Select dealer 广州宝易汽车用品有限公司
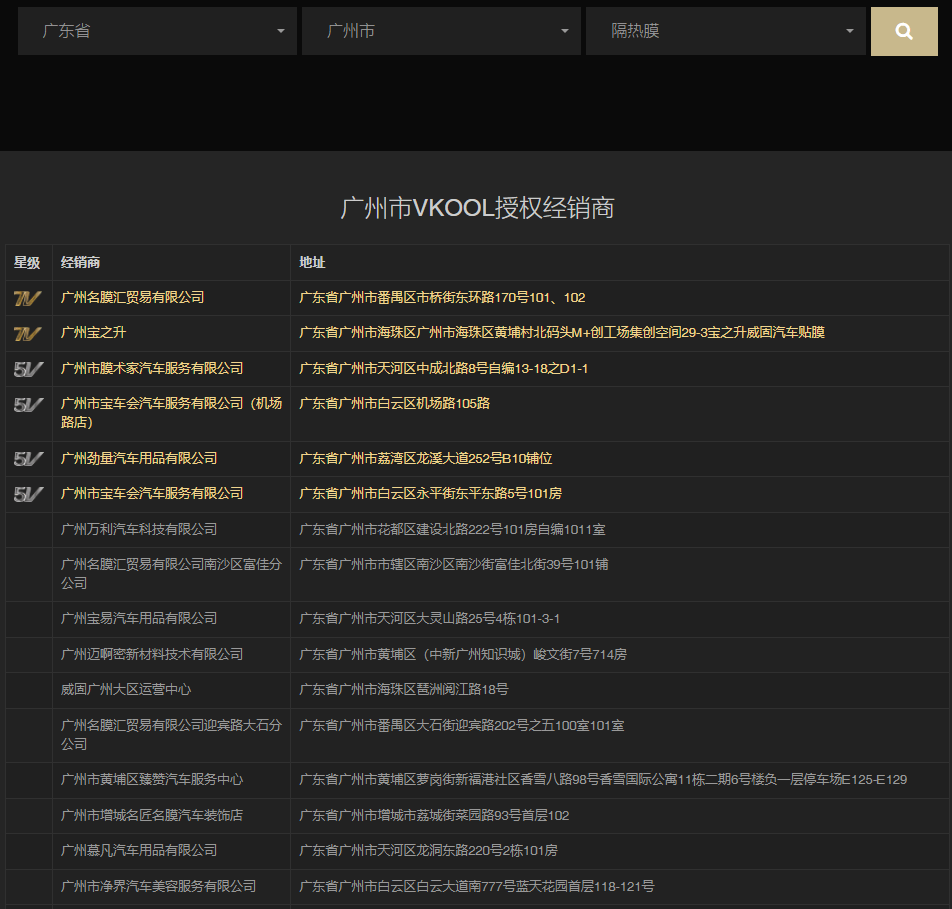952x909 pixels. click(139, 618)
